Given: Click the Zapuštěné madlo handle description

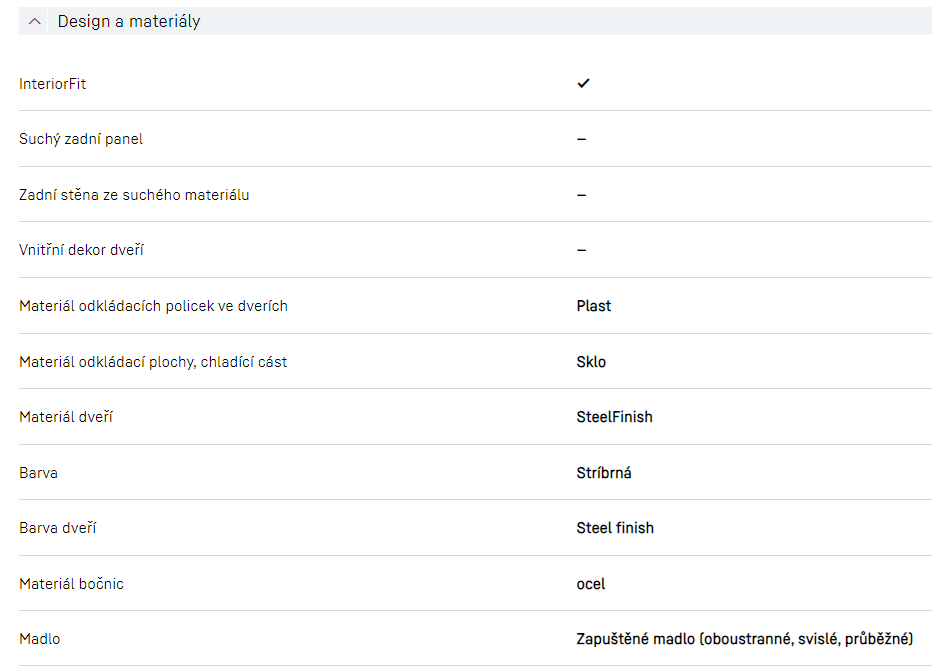Looking at the screenshot, I should pyautogui.click(x=744, y=639).
